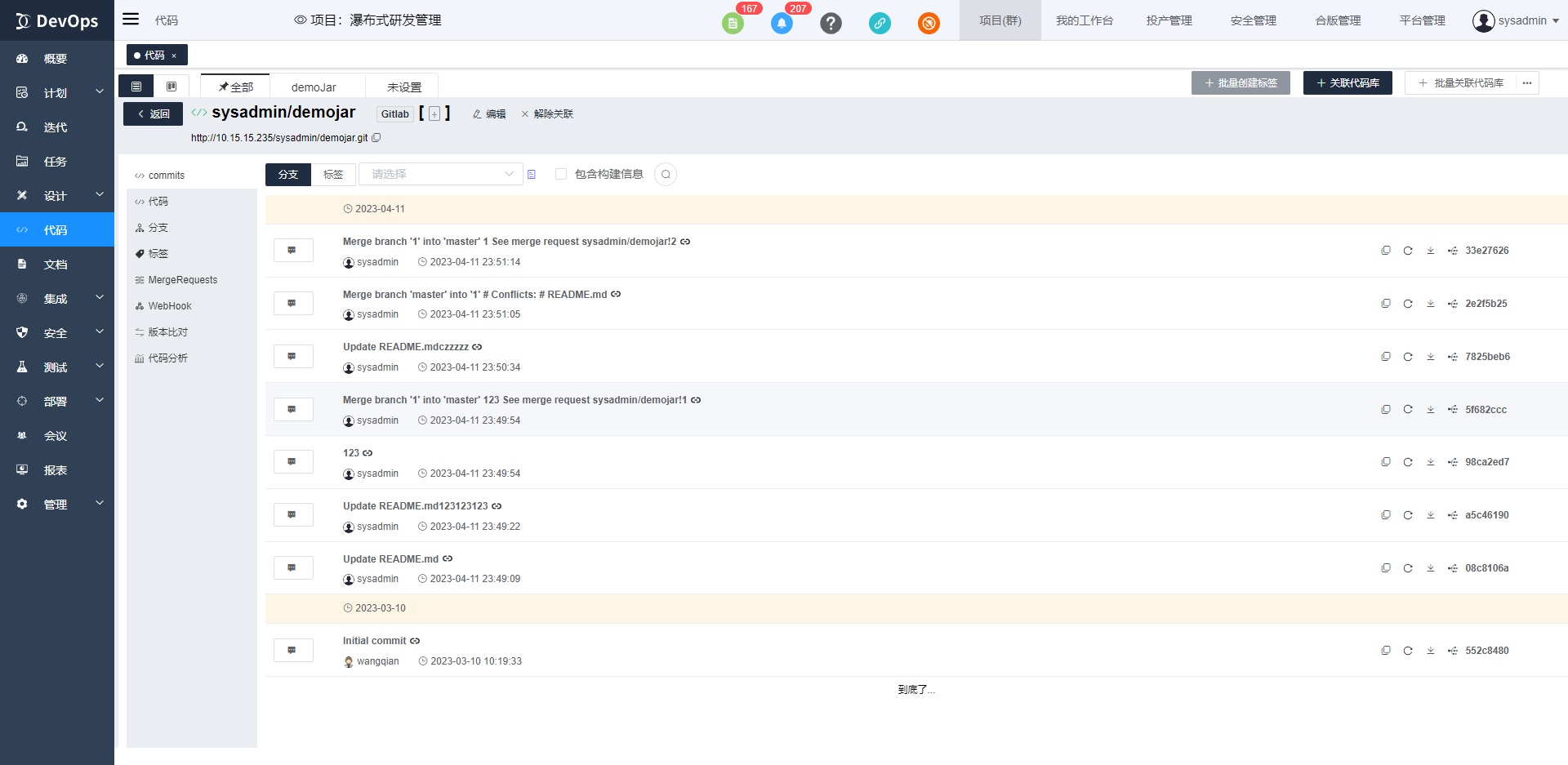Open MergeRequests in the side list
Viewport: 1568px width, 765px height.
coord(182,280)
